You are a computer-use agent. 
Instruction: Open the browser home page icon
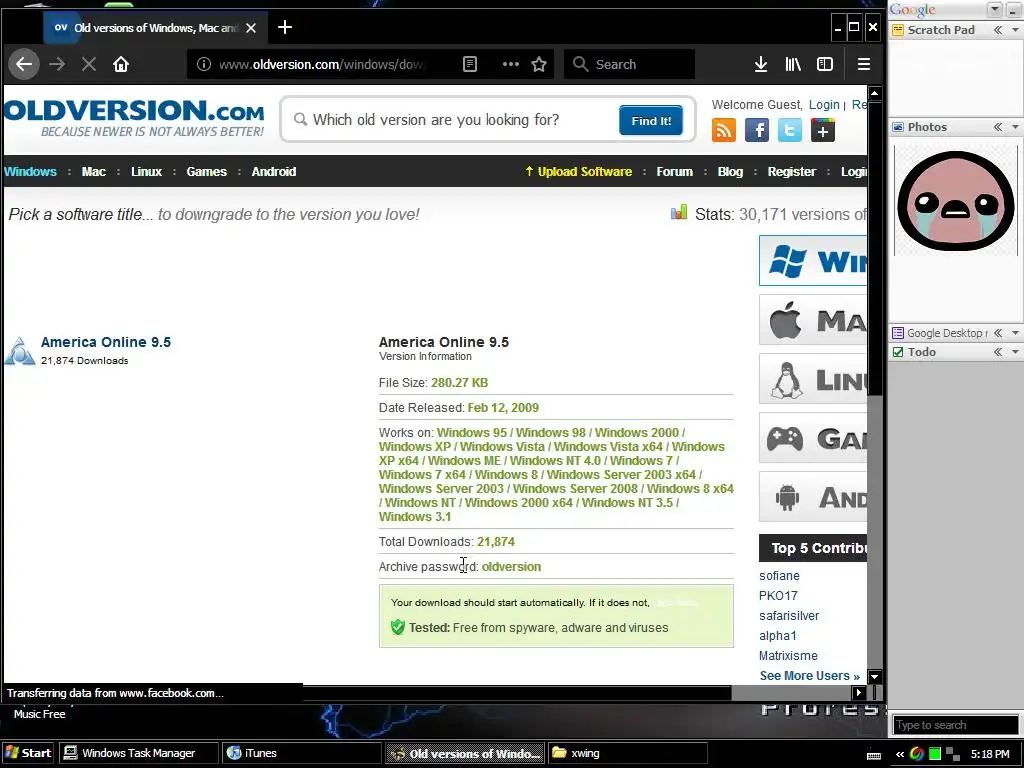pyautogui.click(x=121, y=64)
